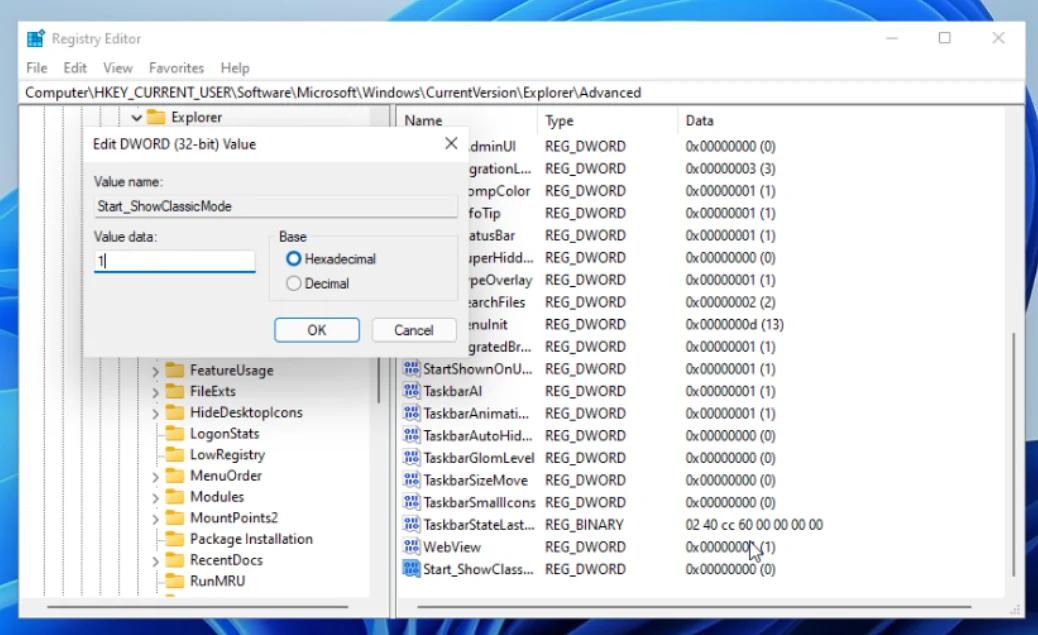Viewport: 1038px width, 635px height.
Task: Select the Decimal base option
Action: click(293, 284)
